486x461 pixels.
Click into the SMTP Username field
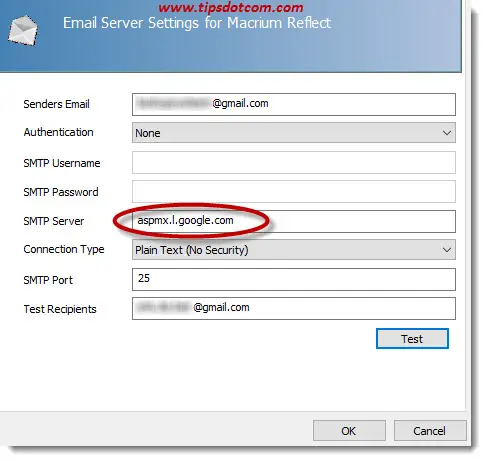point(294,163)
